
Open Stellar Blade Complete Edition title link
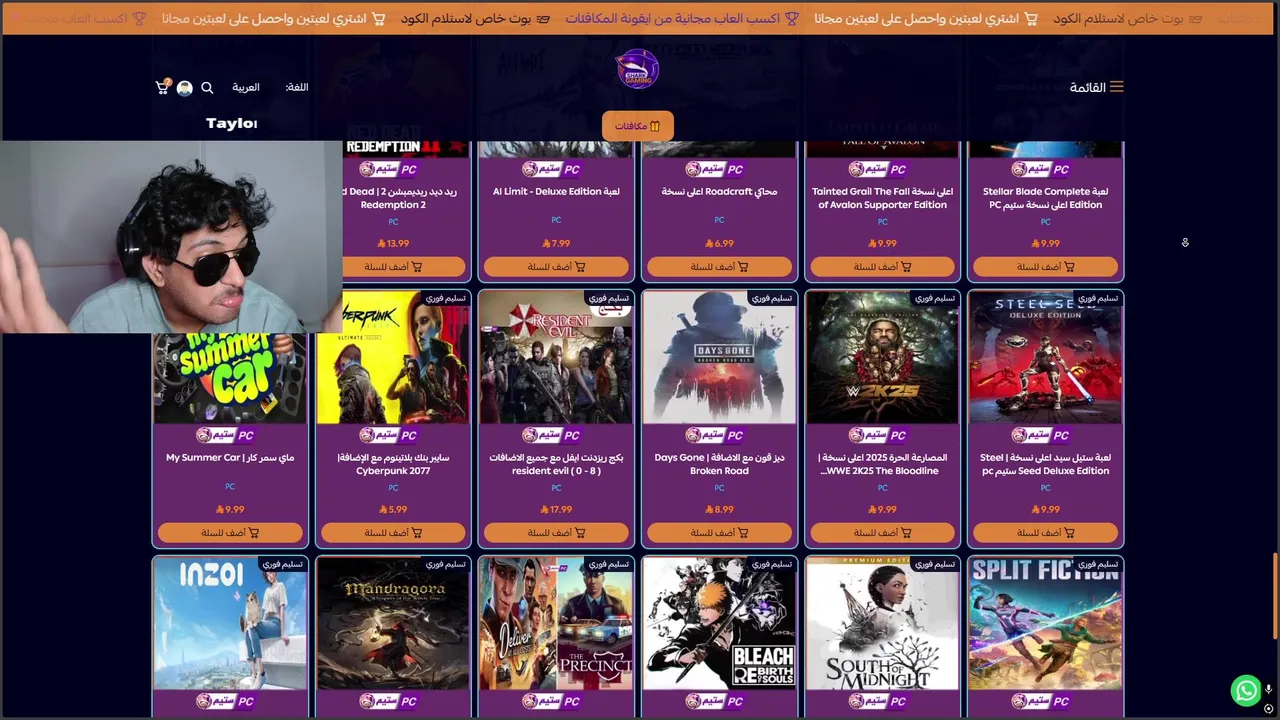tap(1045, 198)
